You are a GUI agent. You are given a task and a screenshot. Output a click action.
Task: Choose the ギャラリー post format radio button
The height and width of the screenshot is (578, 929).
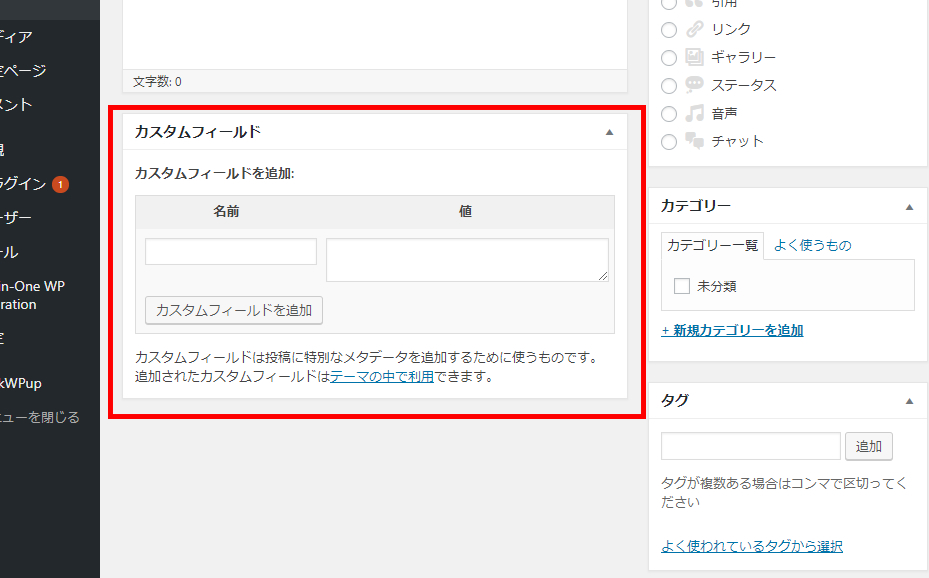[x=669, y=57]
